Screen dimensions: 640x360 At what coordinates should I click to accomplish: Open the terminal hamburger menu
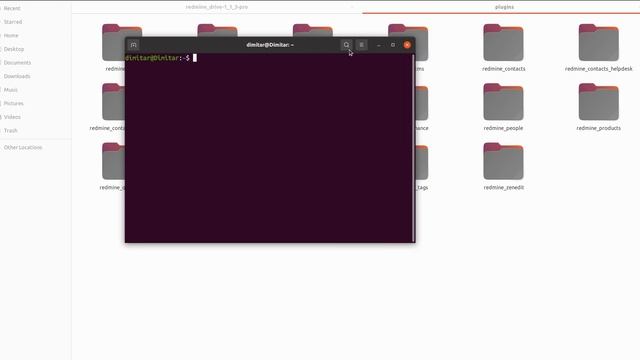(x=362, y=45)
